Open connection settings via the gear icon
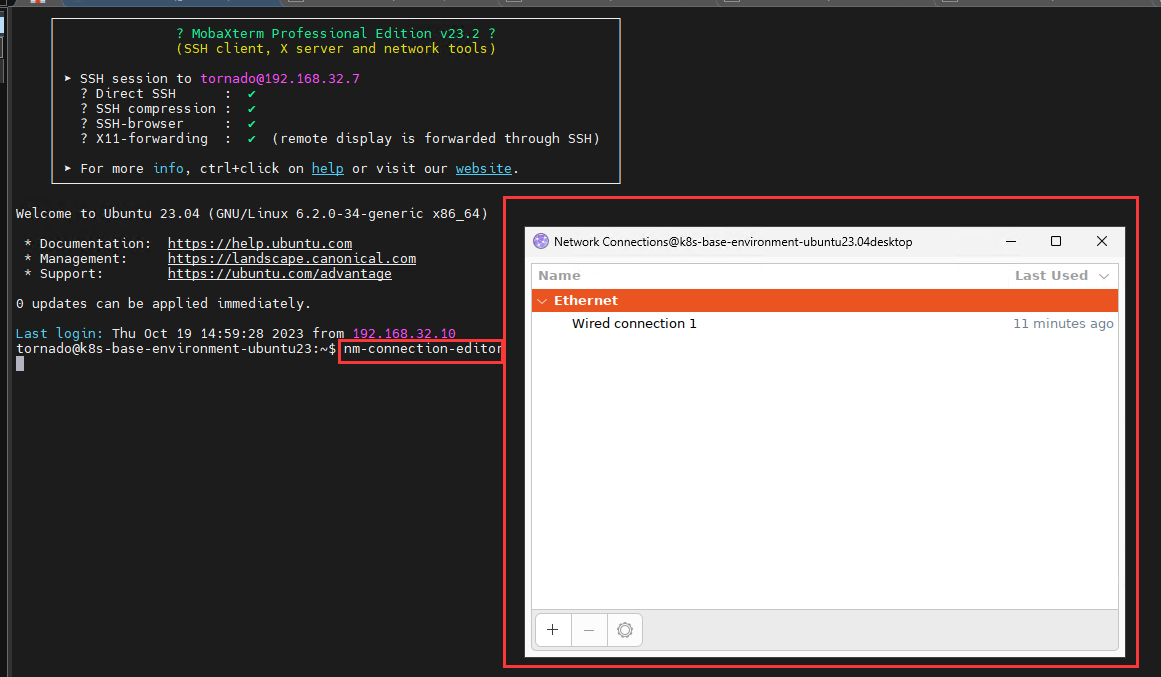 624,630
